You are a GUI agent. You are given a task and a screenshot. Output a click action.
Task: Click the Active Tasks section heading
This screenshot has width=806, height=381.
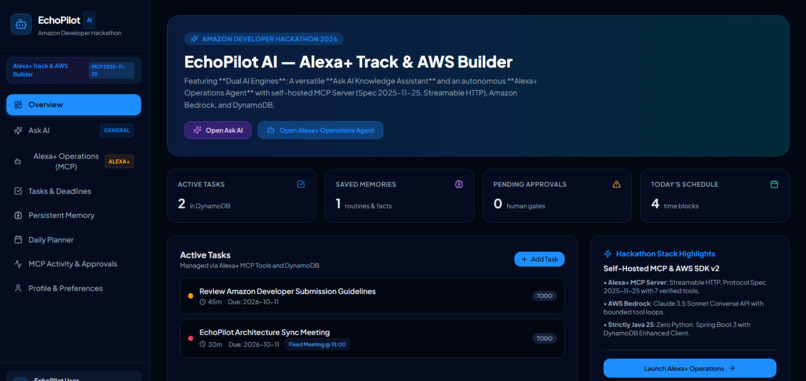click(x=205, y=255)
